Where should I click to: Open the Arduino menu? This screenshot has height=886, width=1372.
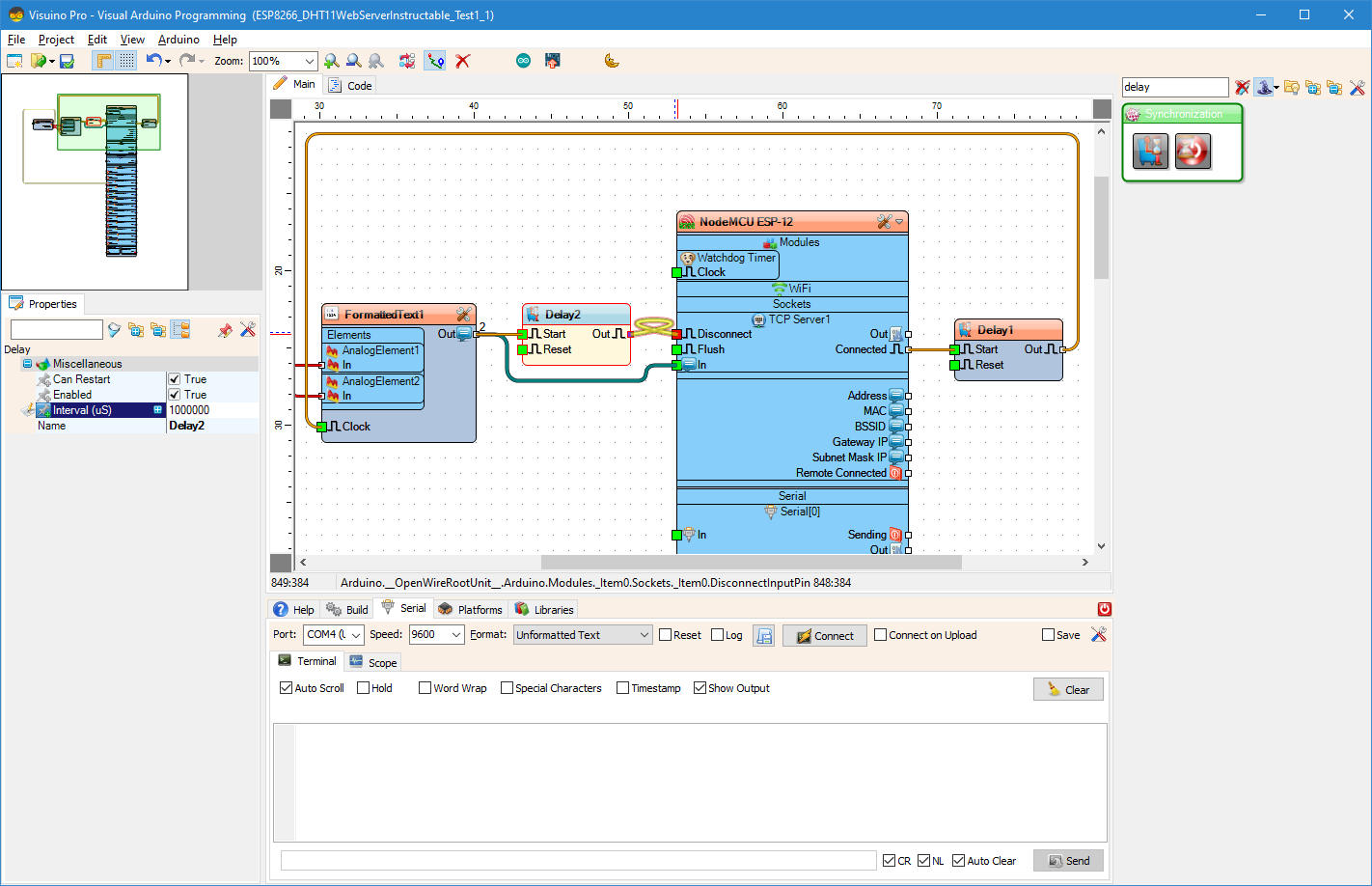pyautogui.click(x=178, y=40)
